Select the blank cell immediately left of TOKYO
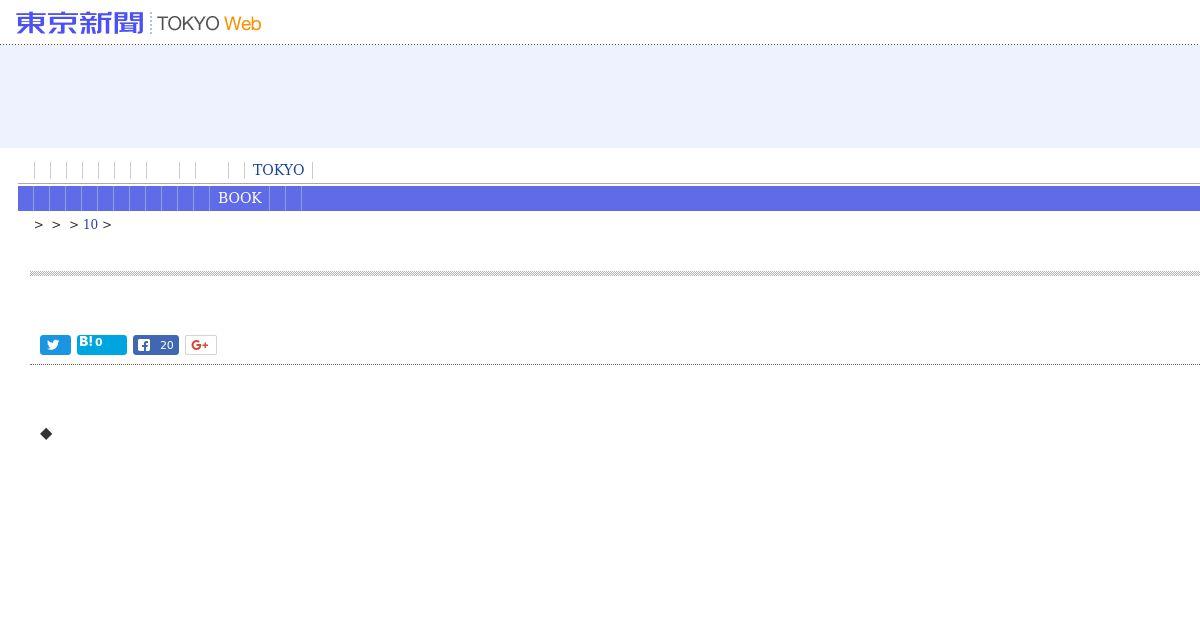 point(236,170)
